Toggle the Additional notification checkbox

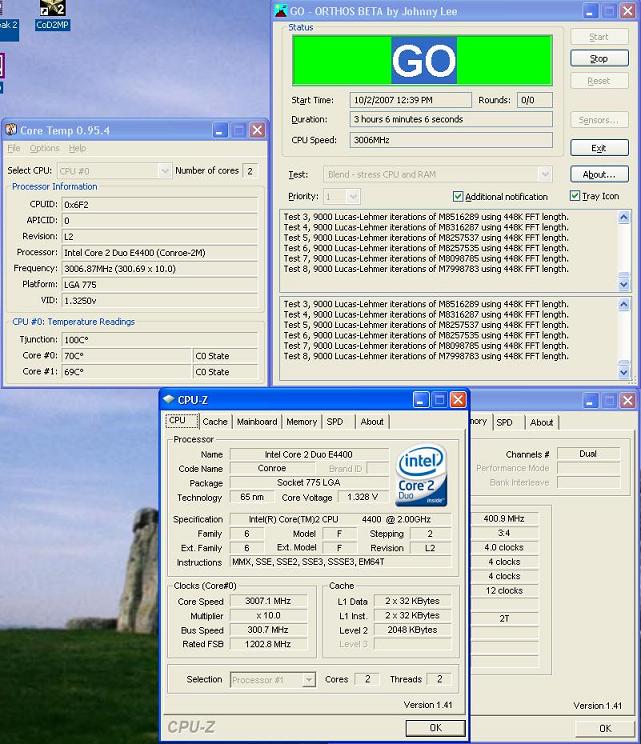tap(458, 196)
